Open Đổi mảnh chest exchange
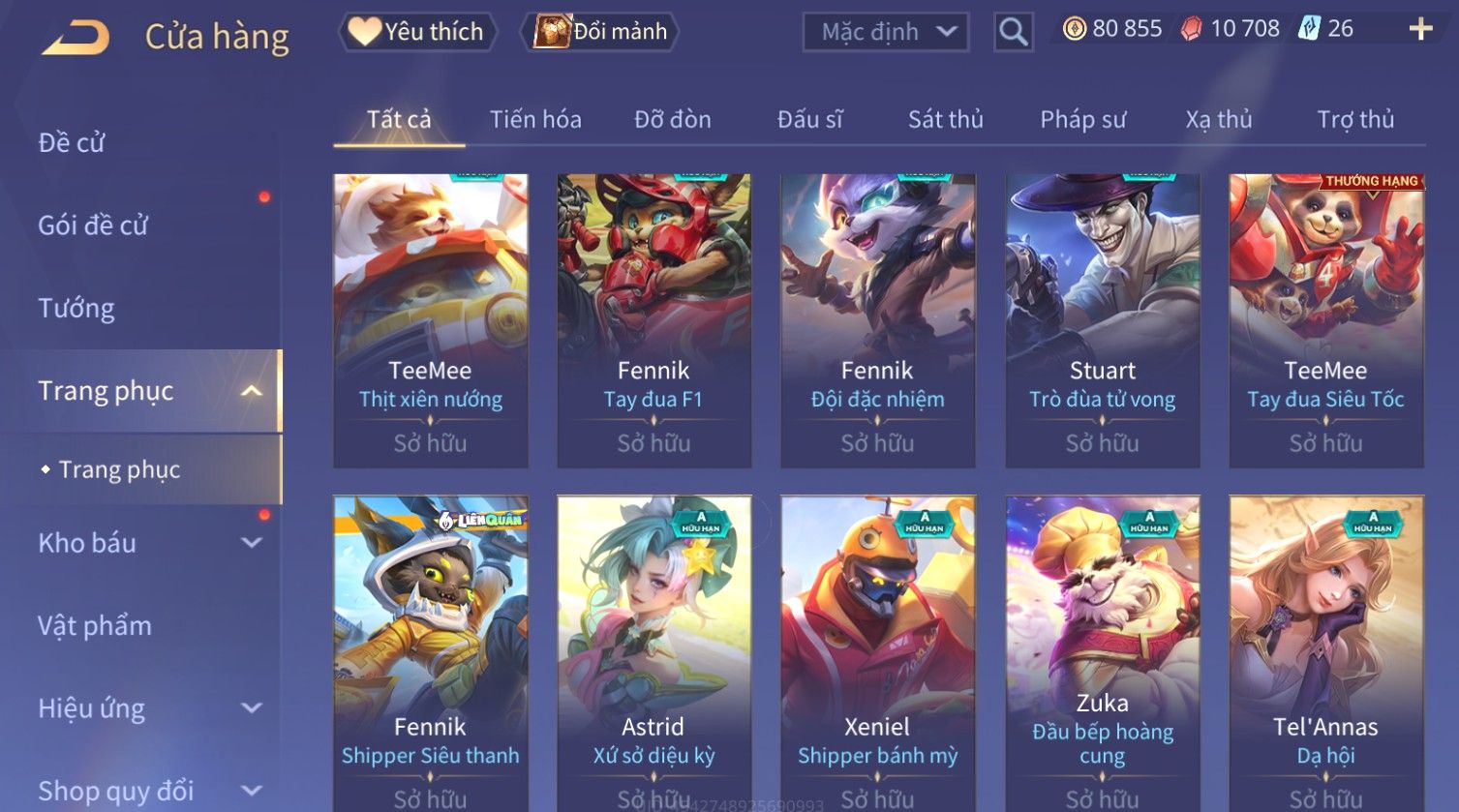This screenshot has height=812, width=1459. [600, 32]
